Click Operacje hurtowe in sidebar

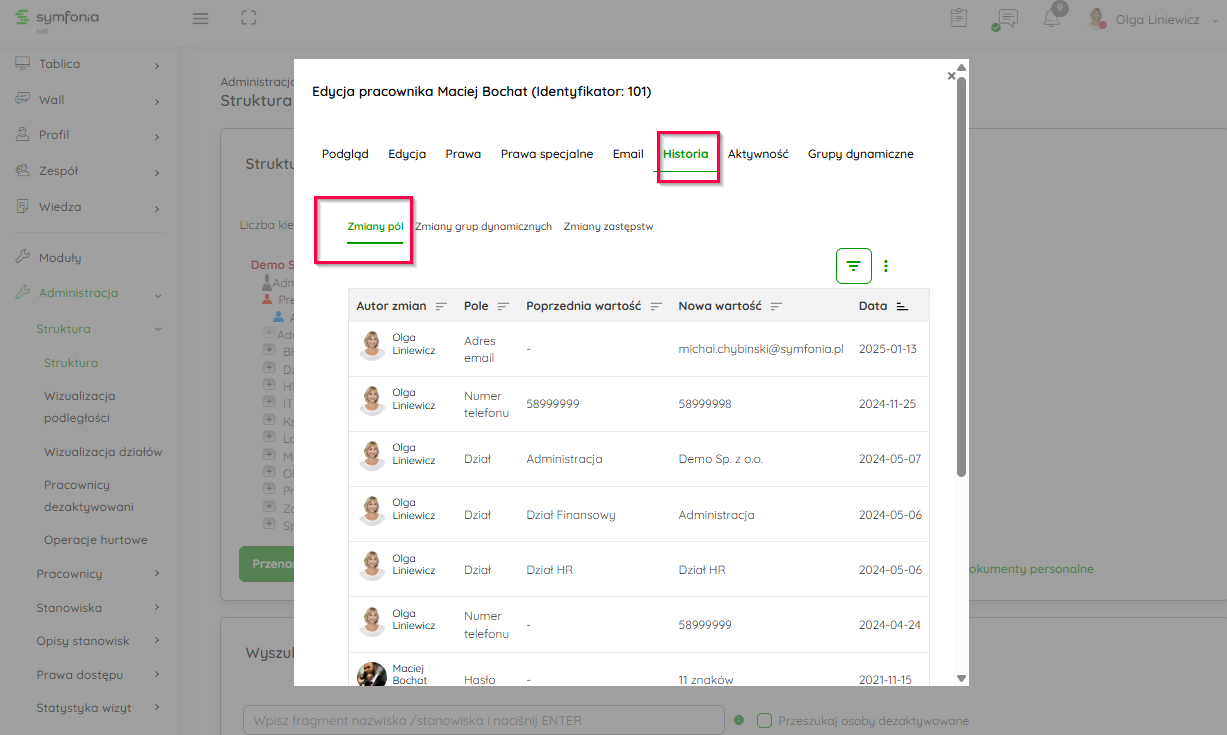[x=95, y=540]
